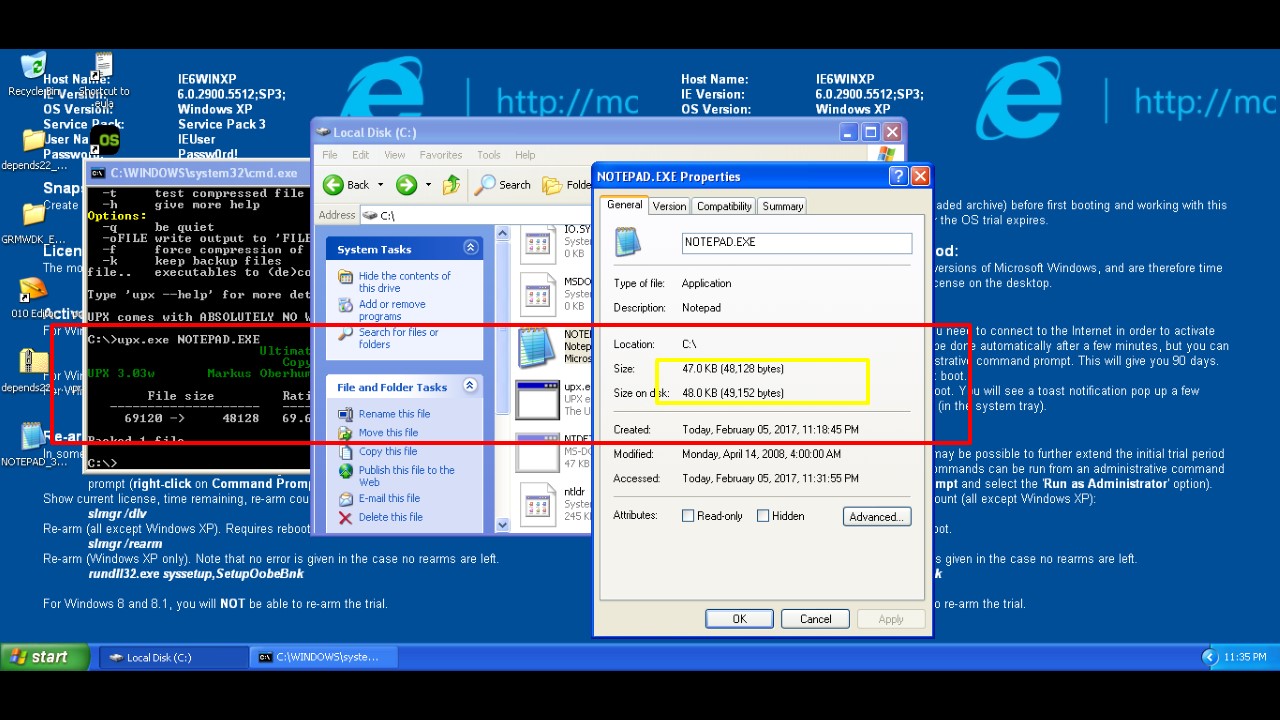This screenshot has width=1280, height=720.
Task: Collapse the File and Folder Tasks panel
Action: pos(470,386)
